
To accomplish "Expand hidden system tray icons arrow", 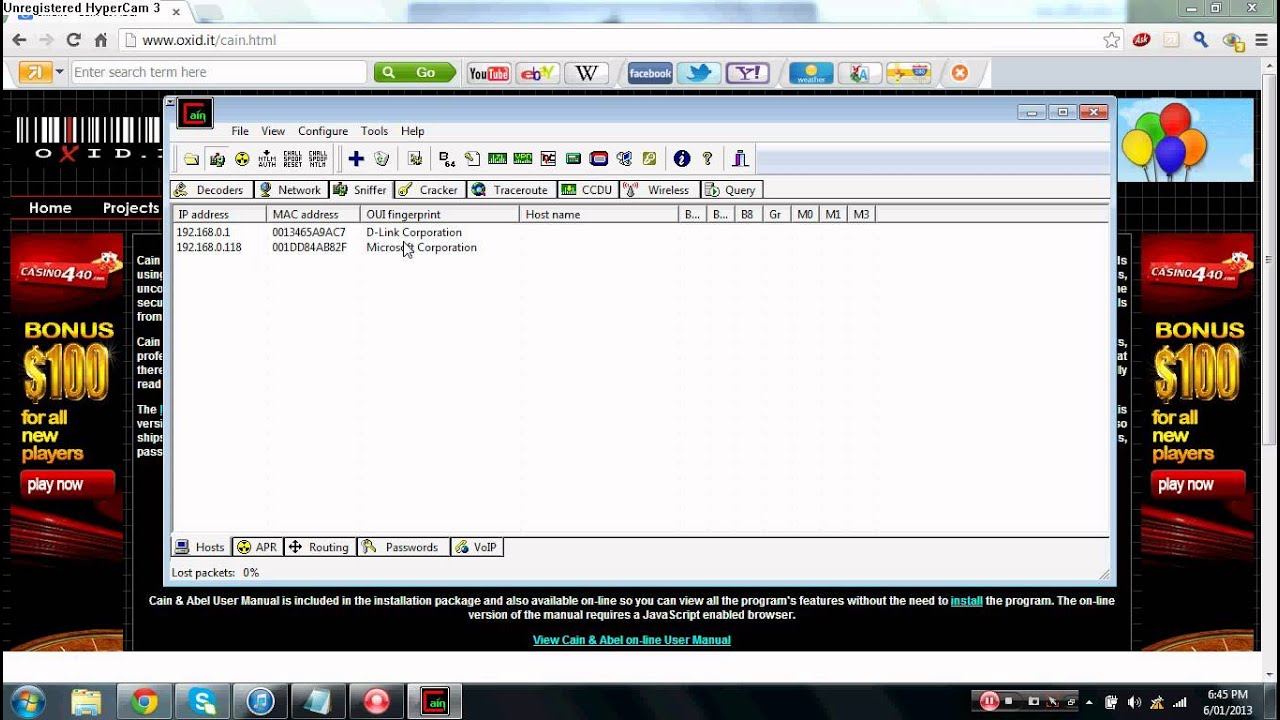I will [x=1089, y=702].
